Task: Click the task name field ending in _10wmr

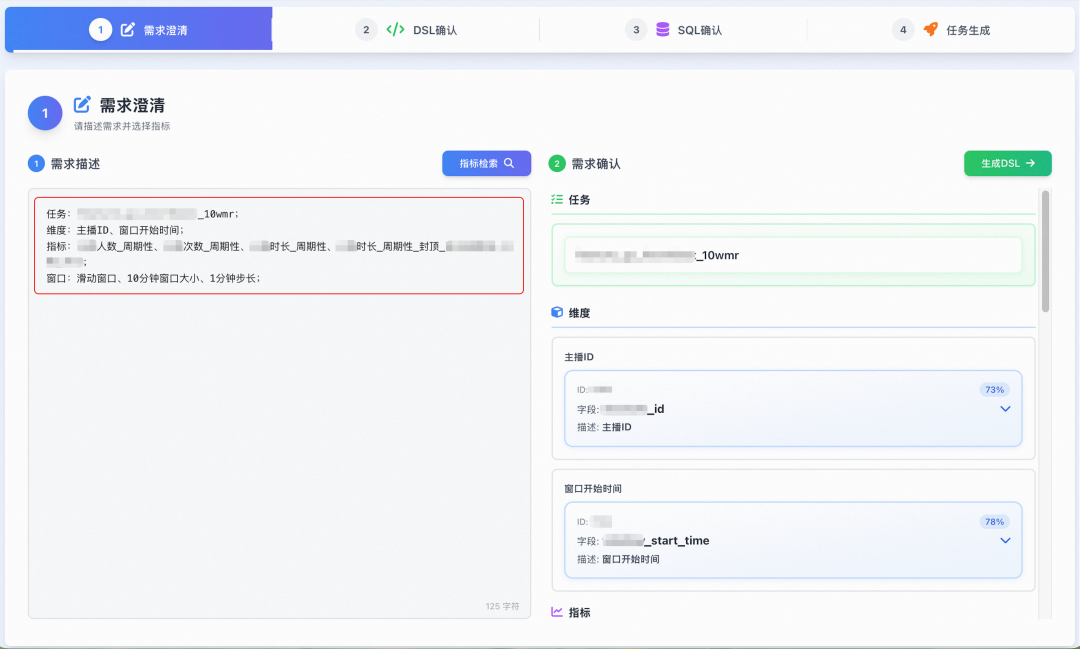Action: [793, 255]
